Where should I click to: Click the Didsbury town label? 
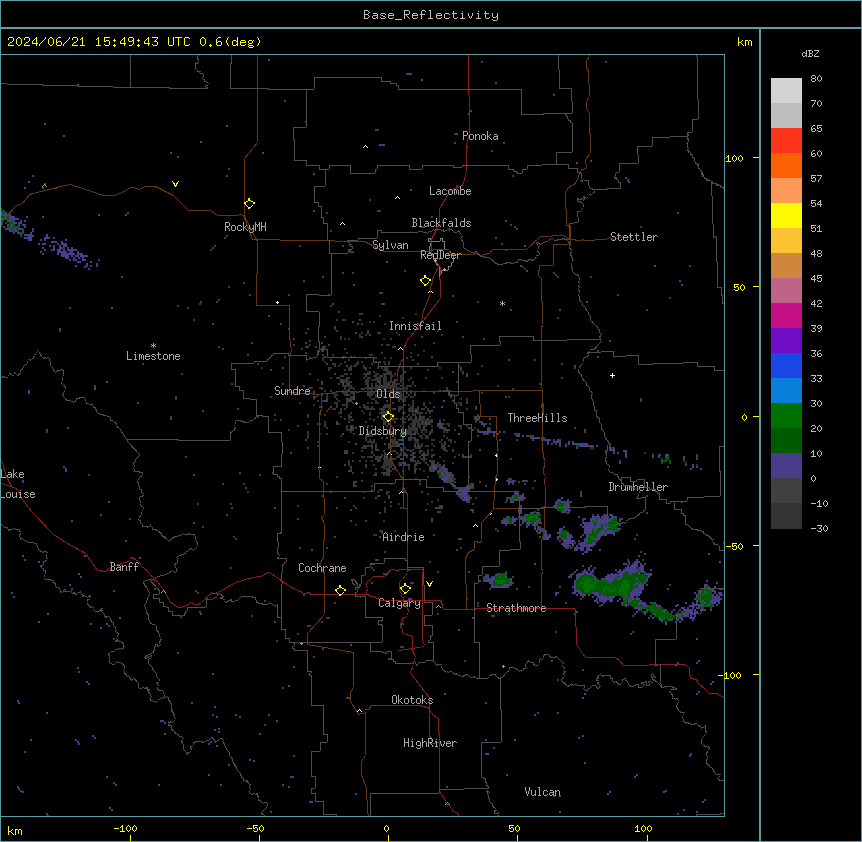point(383,431)
